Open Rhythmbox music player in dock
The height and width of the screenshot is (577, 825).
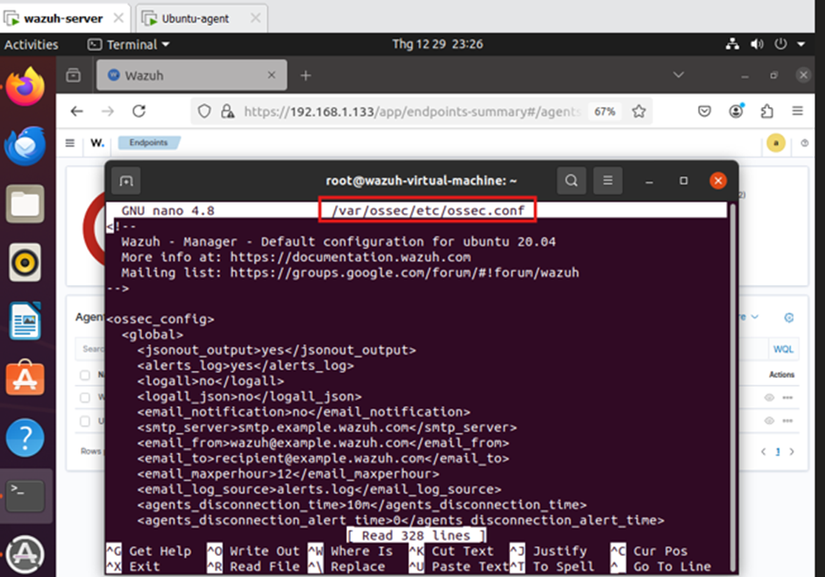(x=25, y=262)
